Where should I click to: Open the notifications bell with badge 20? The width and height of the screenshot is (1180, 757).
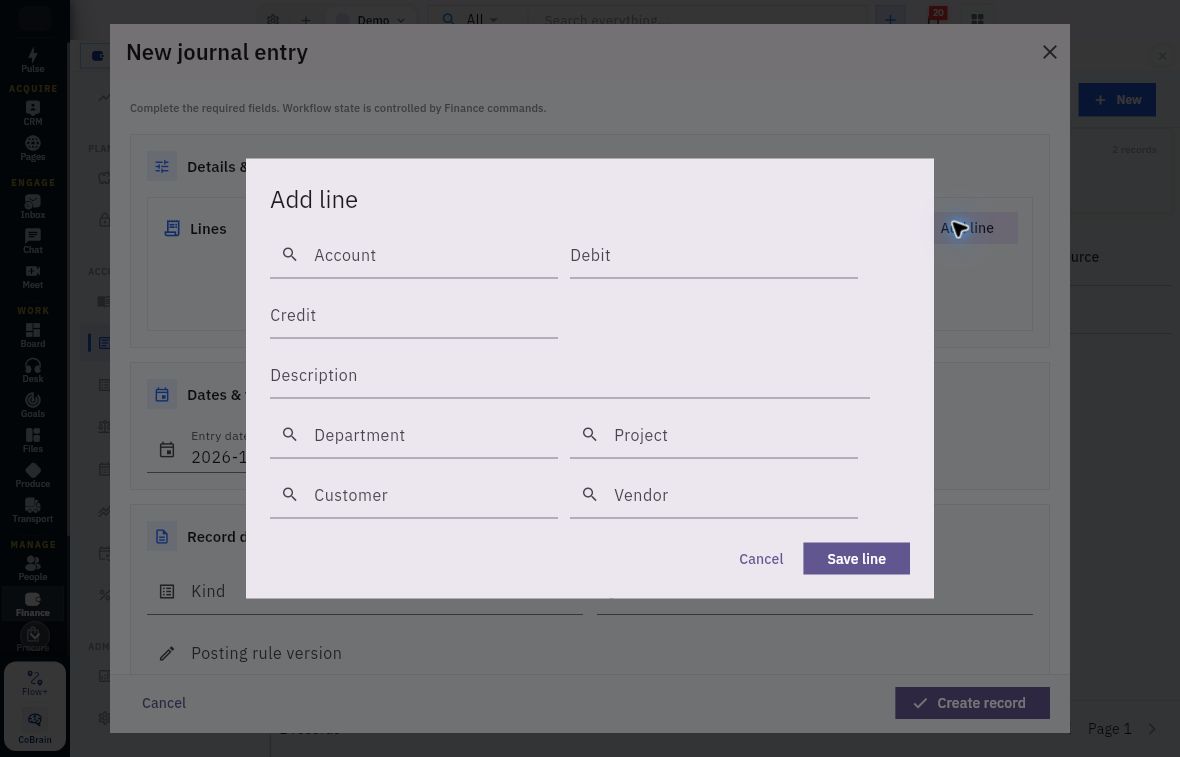(934, 18)
